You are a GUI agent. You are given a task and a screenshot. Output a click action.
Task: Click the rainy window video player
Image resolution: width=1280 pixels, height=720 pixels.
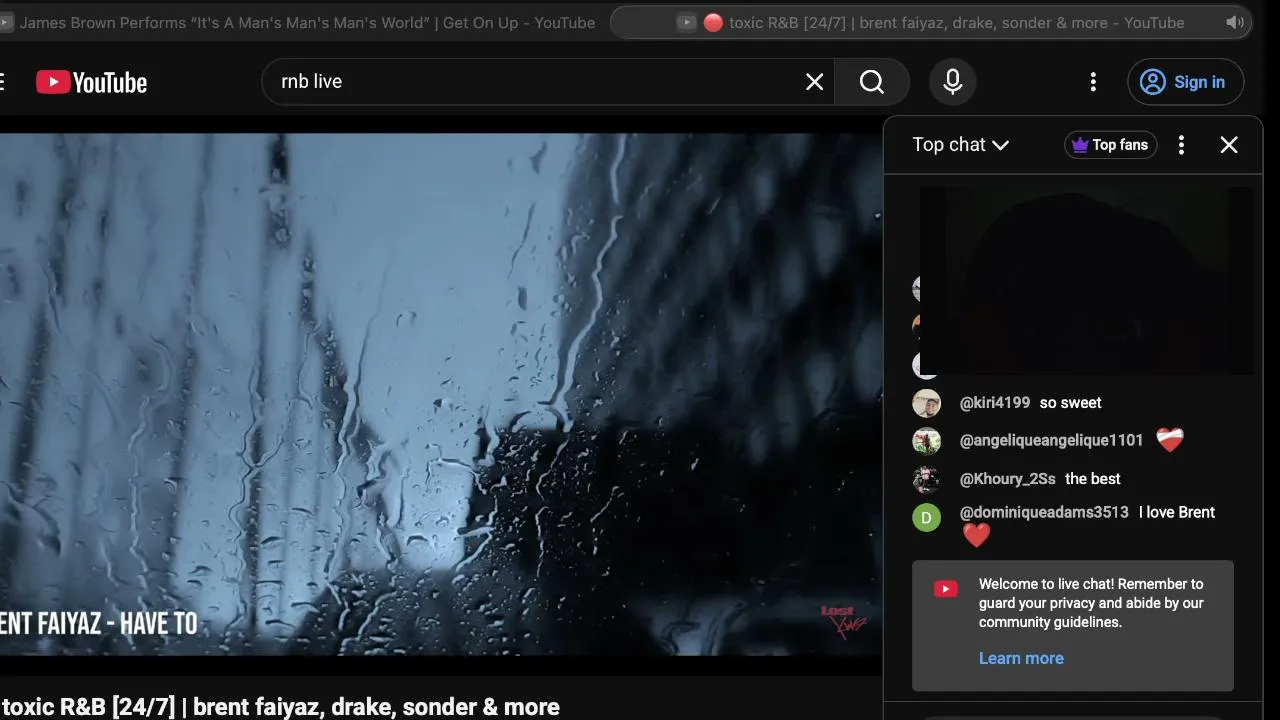pos(441,395)
